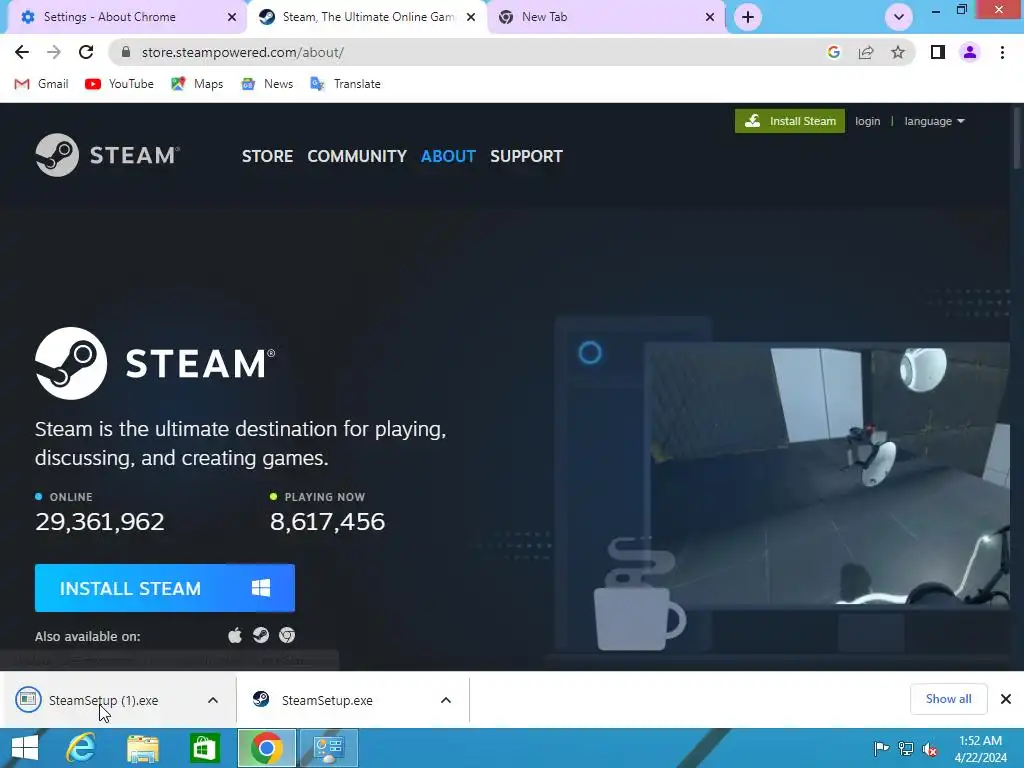Reload the Steam page

86,52
